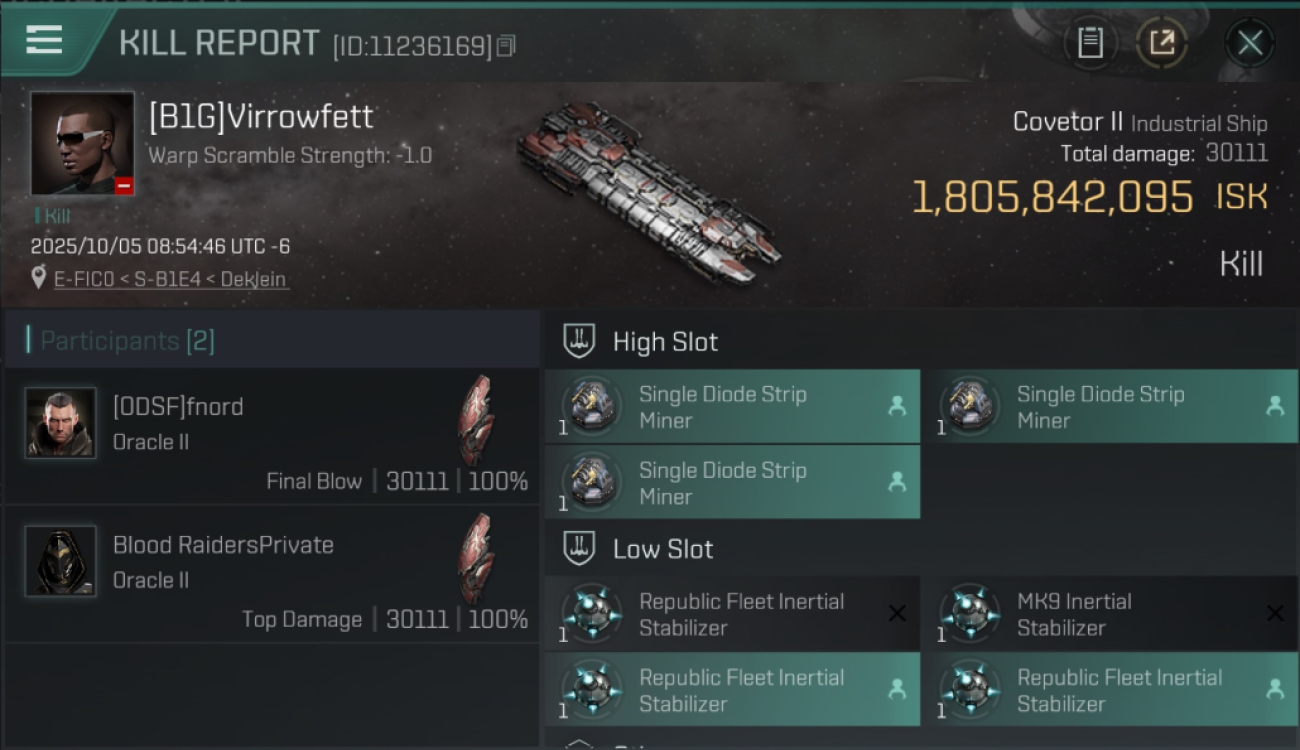Open the hamburger menu

coord(44,40)
